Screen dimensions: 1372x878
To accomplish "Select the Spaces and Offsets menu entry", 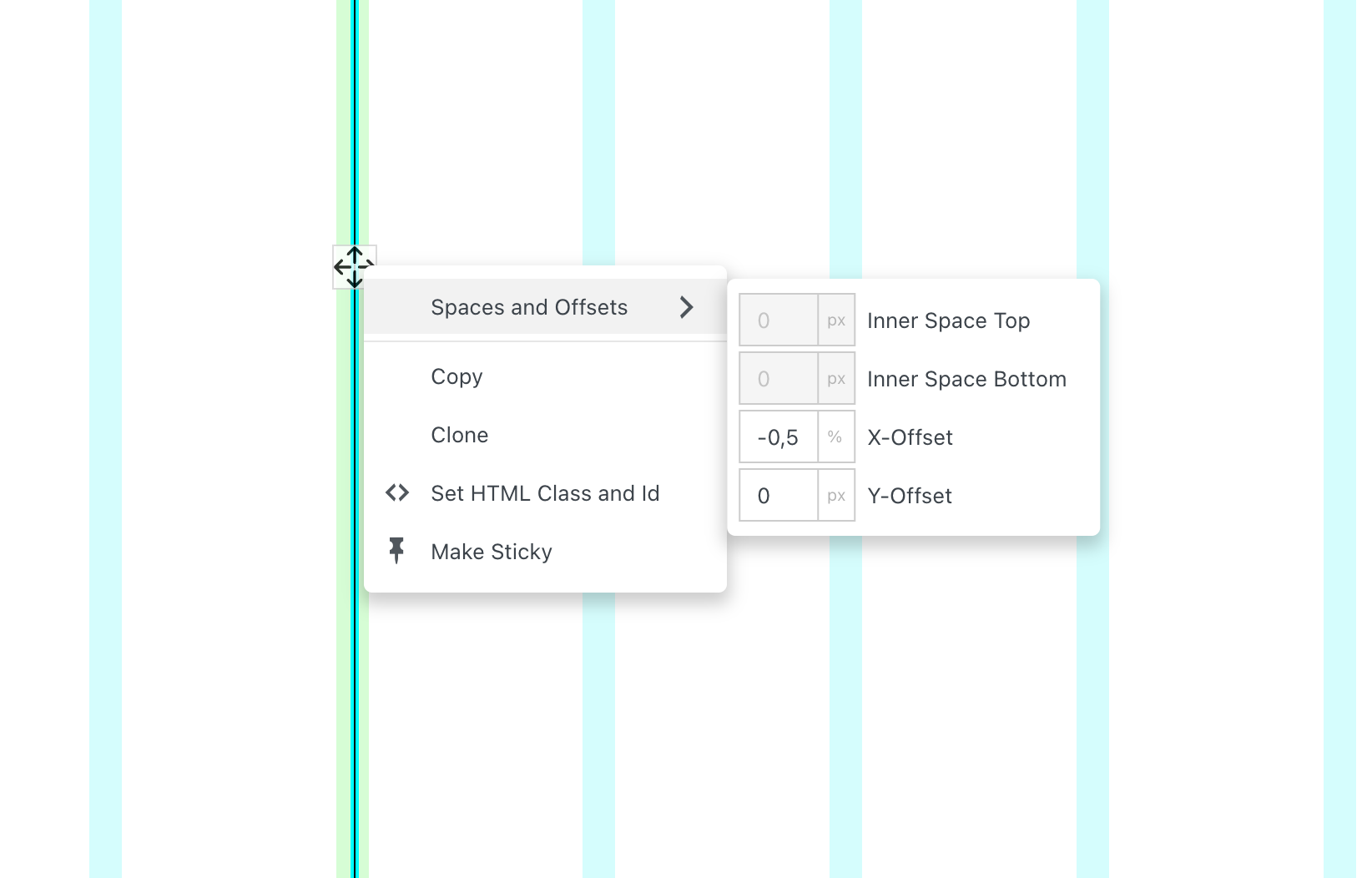I will (529, 307).
